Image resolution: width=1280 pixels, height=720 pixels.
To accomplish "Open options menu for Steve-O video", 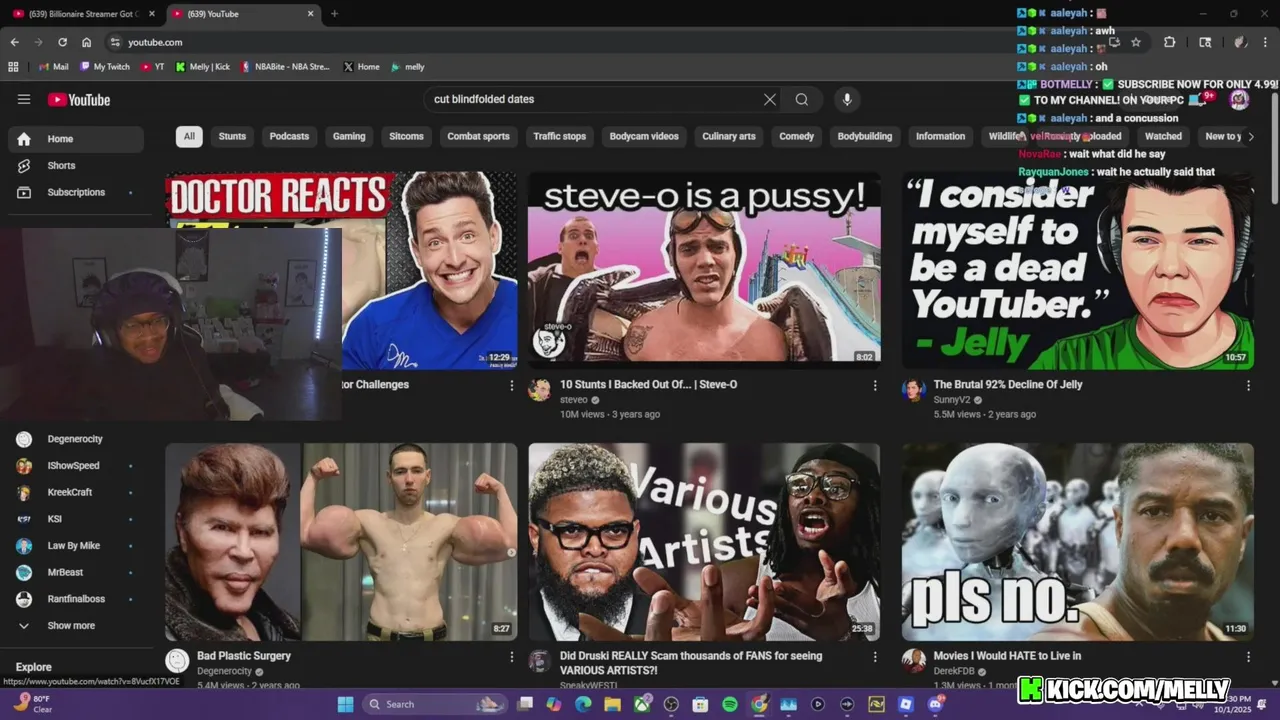I will tap(875, 385).
